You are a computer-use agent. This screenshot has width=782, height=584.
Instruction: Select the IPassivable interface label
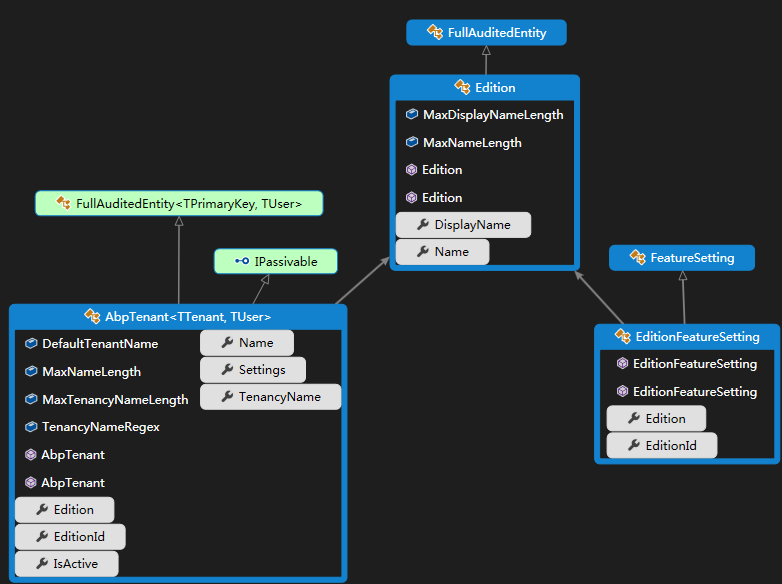click(286, 262)
